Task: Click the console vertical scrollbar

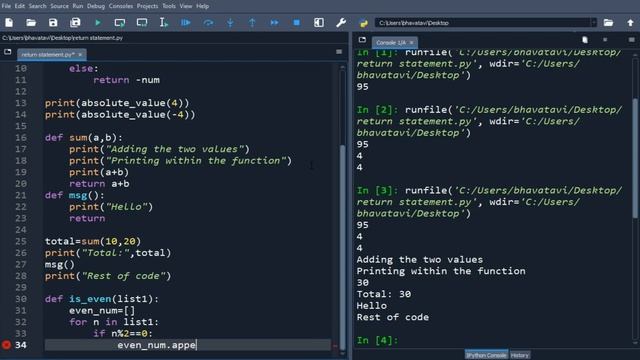Action: [636, 159]
